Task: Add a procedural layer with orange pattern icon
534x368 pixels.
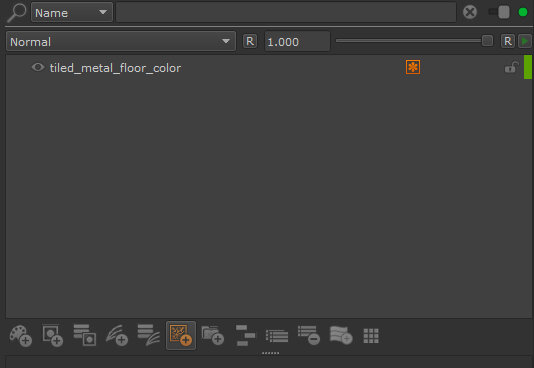Action: pyautogui.click(x=181, y=335)
